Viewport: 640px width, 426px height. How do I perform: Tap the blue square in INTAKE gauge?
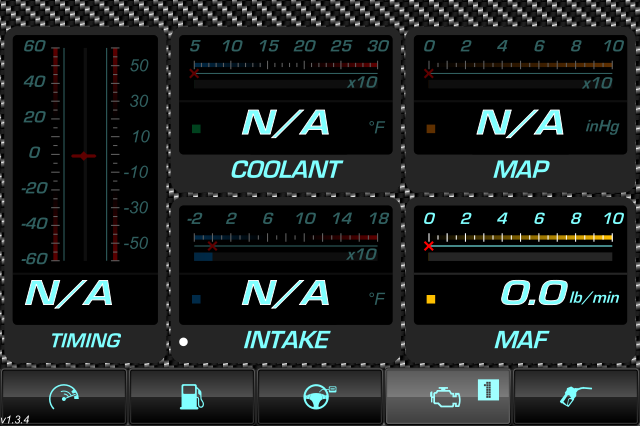[x=196, y=299]
